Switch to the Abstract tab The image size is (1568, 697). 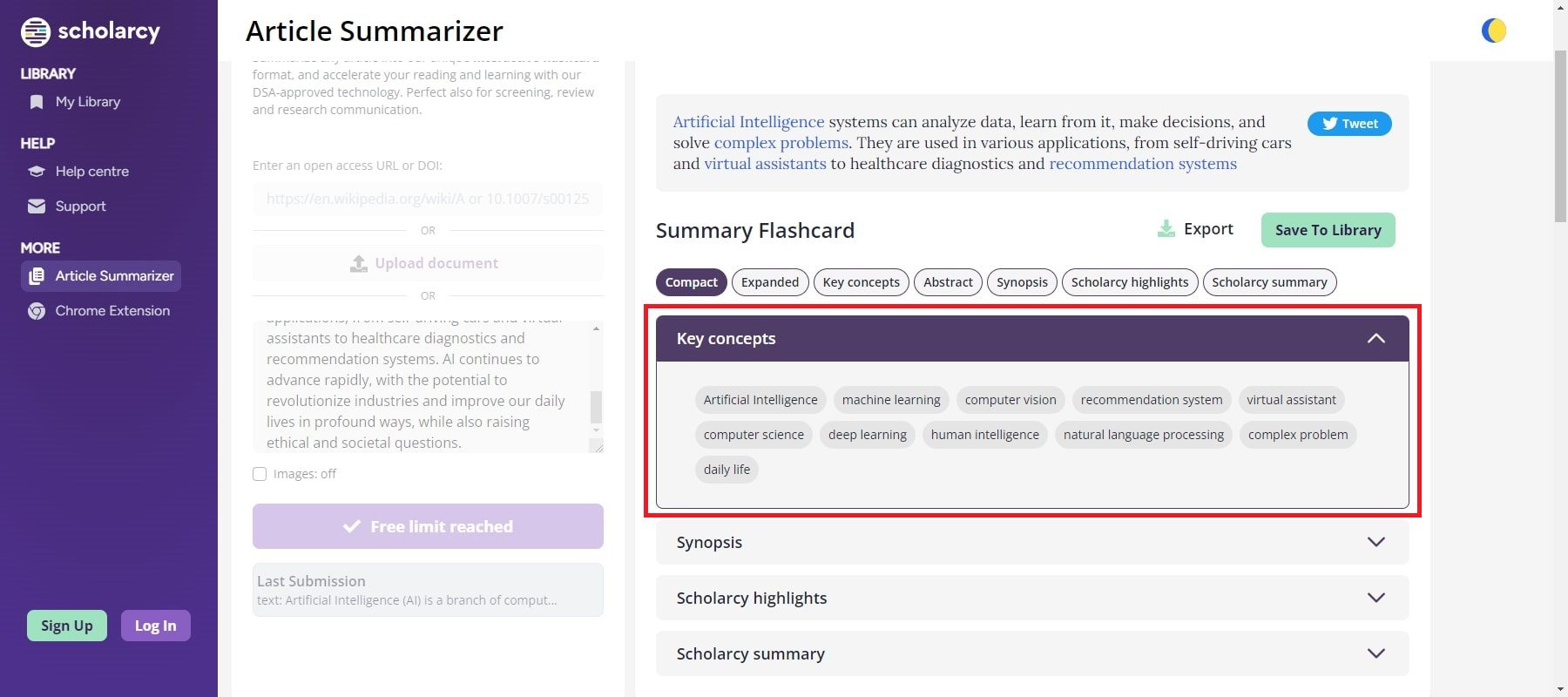(x=948, y=282)
